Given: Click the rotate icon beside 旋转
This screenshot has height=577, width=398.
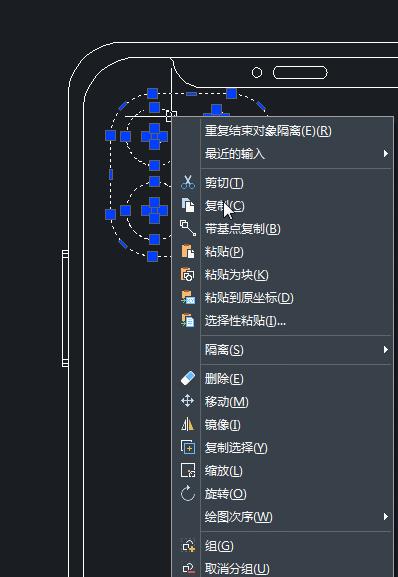Looking at the screenshot, I should coord(188,493).
